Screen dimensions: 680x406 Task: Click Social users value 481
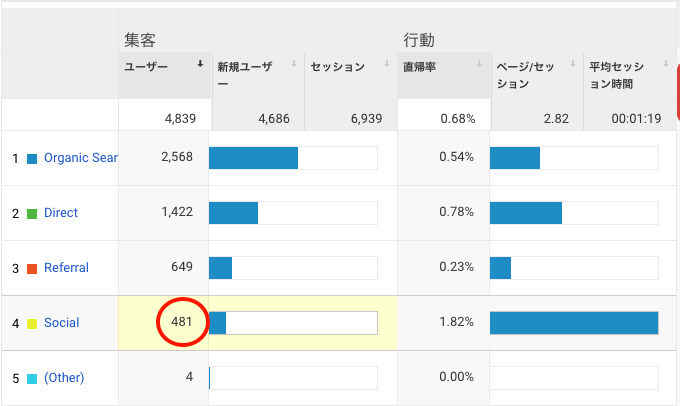(x=182, y=321)
